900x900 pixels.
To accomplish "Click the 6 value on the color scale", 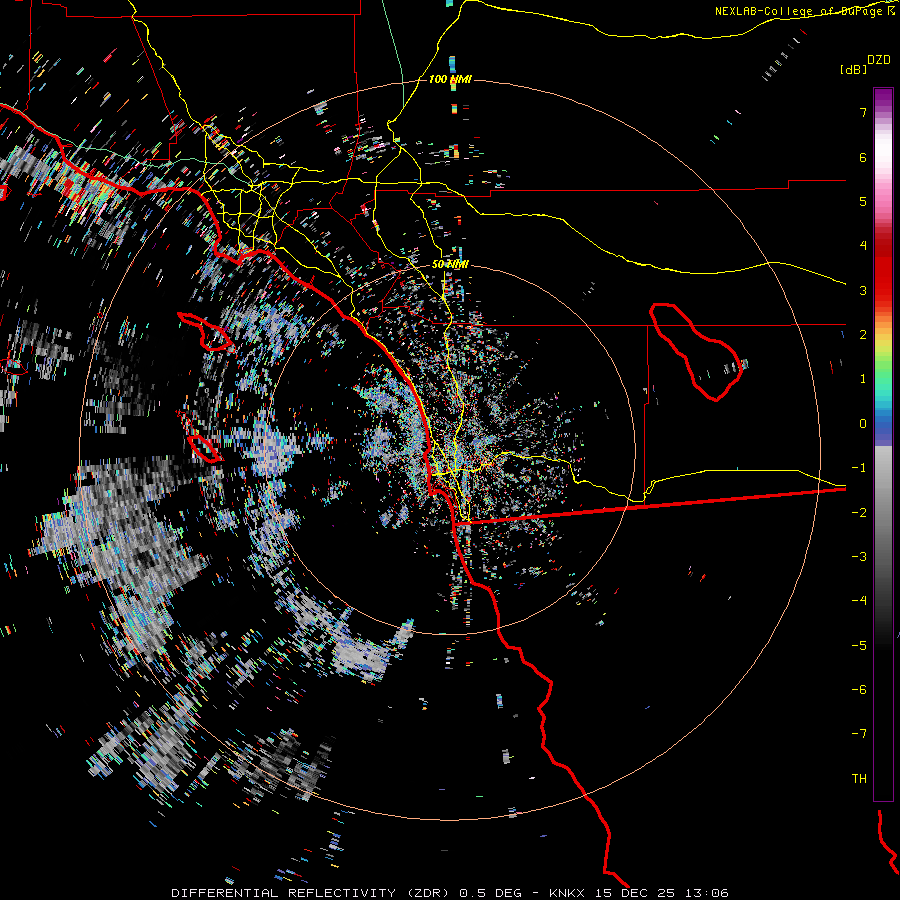I will tap(863, 157).
